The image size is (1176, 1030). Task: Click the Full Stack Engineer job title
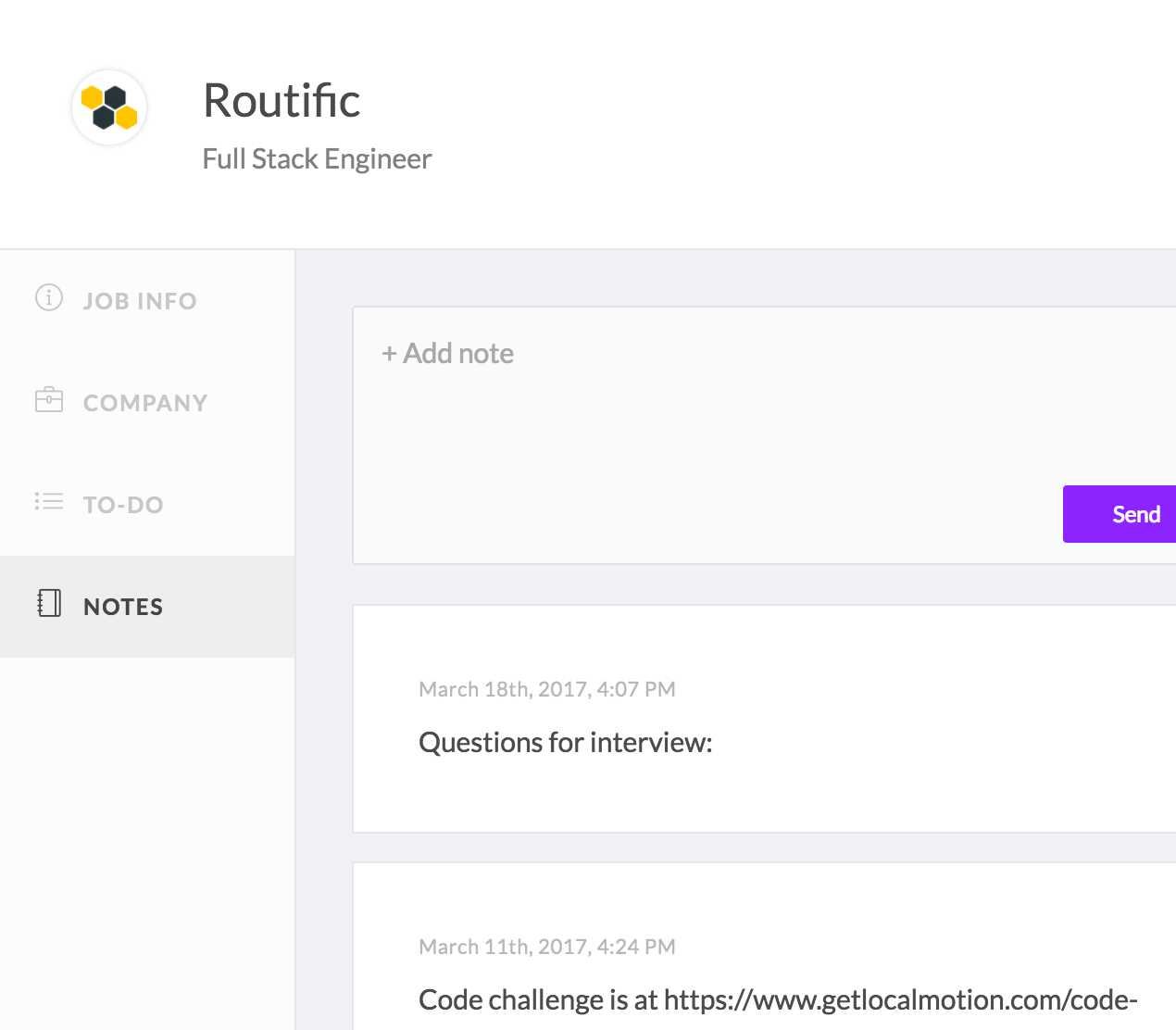317,159
